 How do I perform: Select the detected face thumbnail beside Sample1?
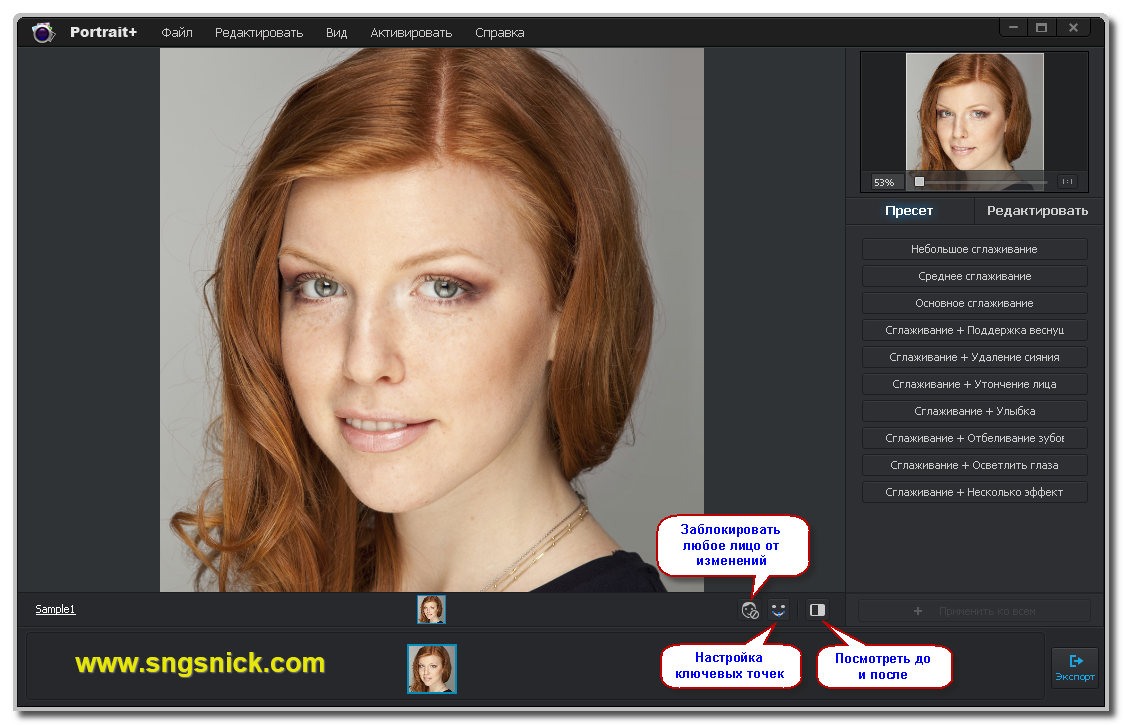pyautogui.click(x=431, y=610)
